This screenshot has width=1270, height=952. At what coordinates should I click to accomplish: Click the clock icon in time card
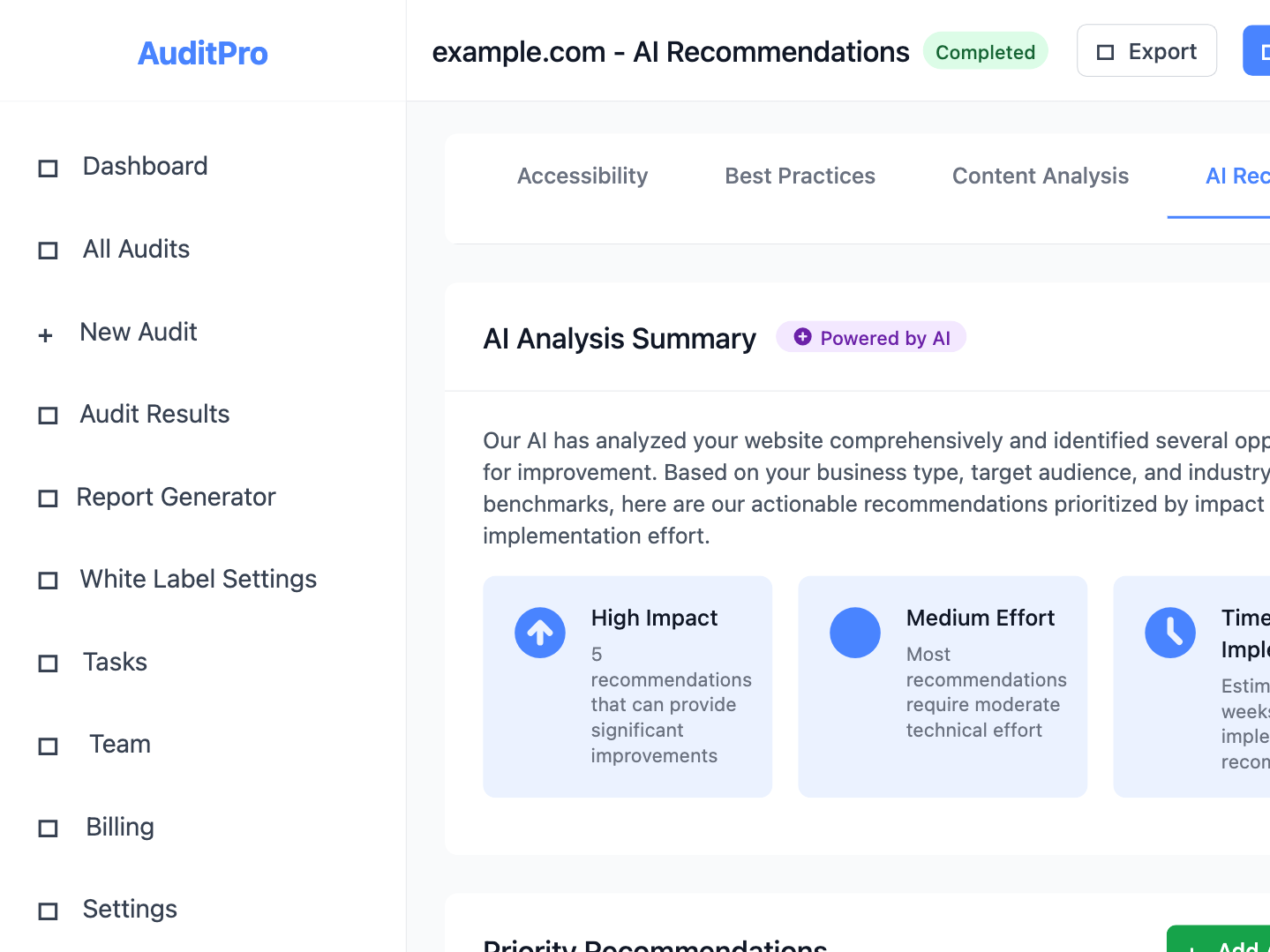pos(1170,633)
